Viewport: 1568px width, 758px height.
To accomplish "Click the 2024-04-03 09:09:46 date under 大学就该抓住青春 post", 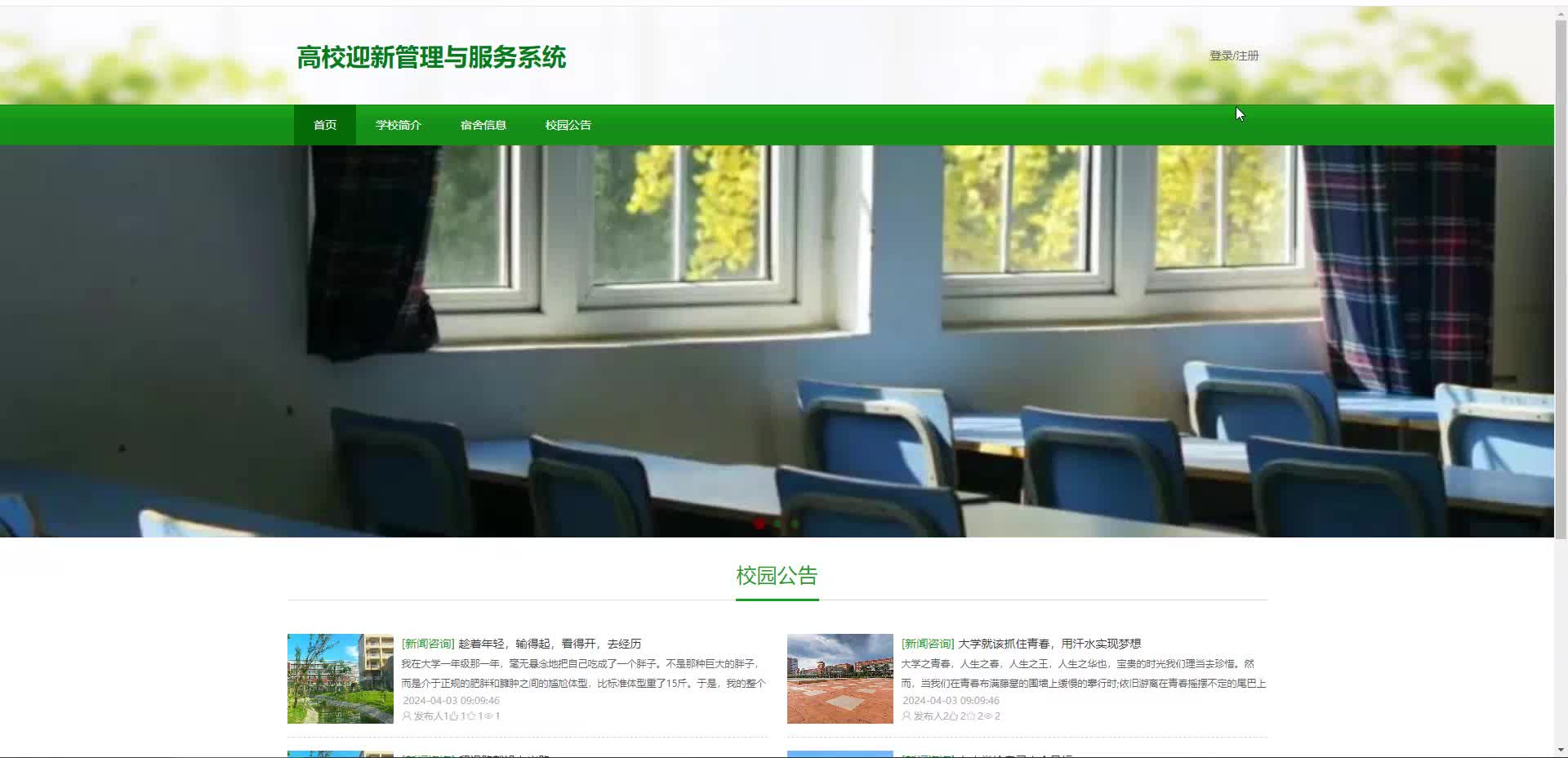I will click(951, 701).
